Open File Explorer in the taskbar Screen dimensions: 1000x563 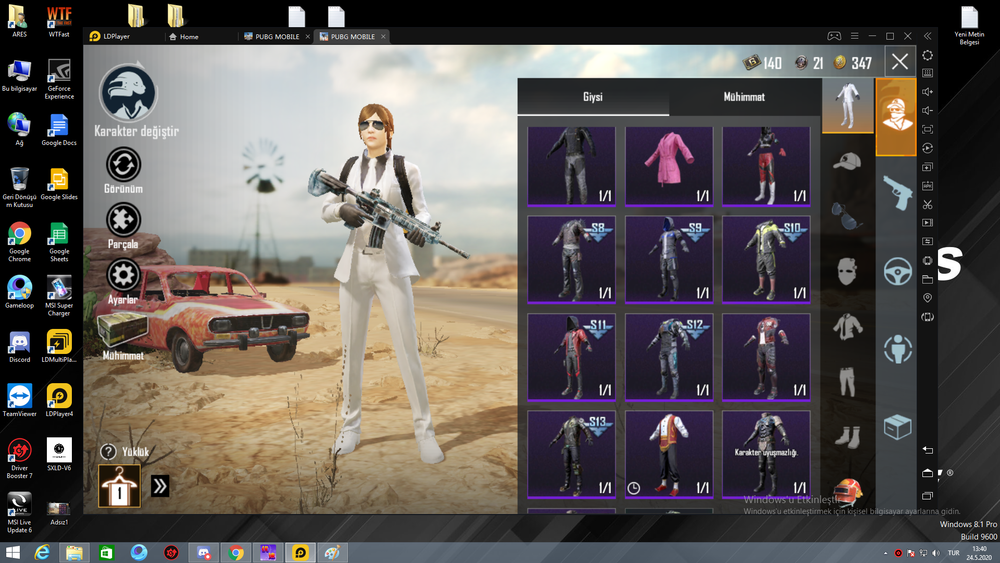[x=74, y=552]
